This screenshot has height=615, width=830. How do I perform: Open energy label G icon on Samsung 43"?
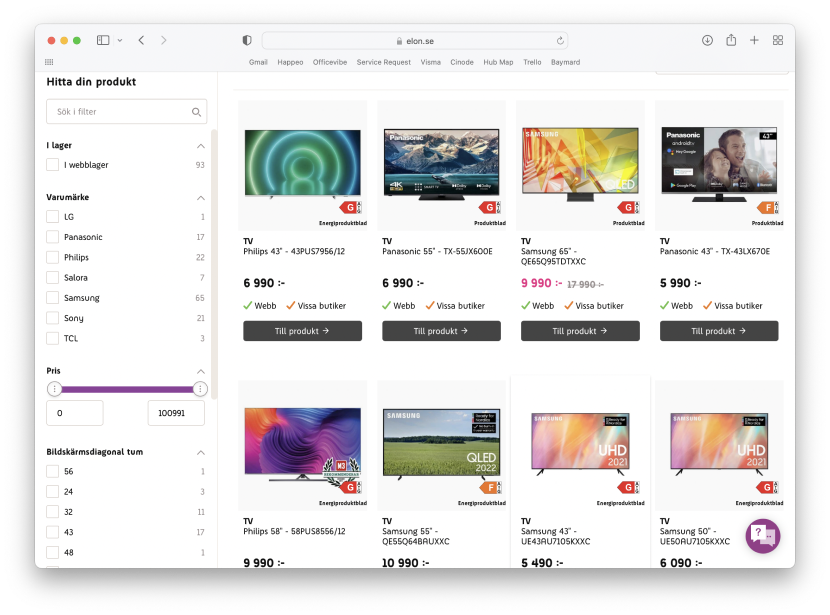(x=628, y=487)
